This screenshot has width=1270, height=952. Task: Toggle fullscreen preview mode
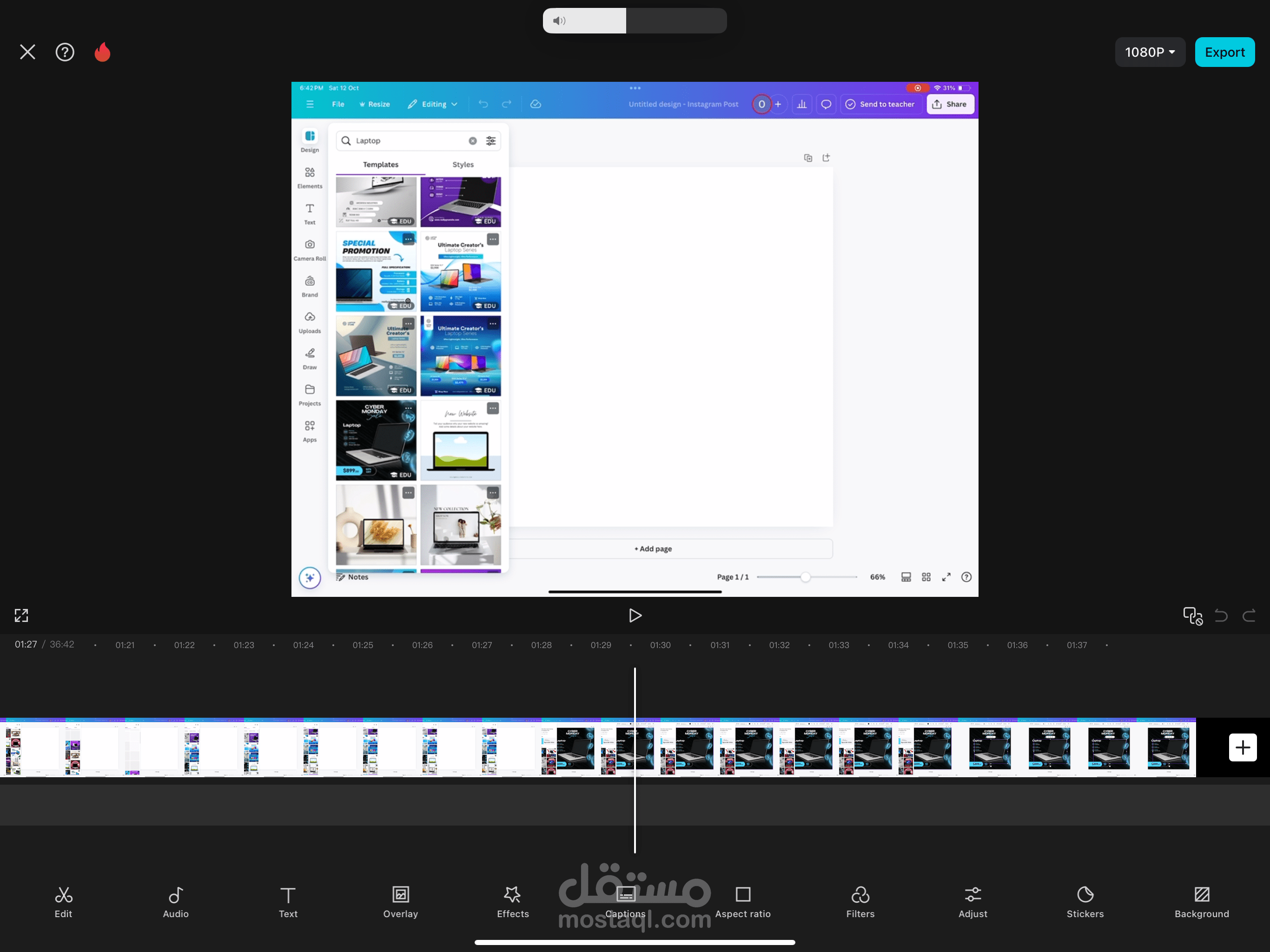click(x=21, y=615)
